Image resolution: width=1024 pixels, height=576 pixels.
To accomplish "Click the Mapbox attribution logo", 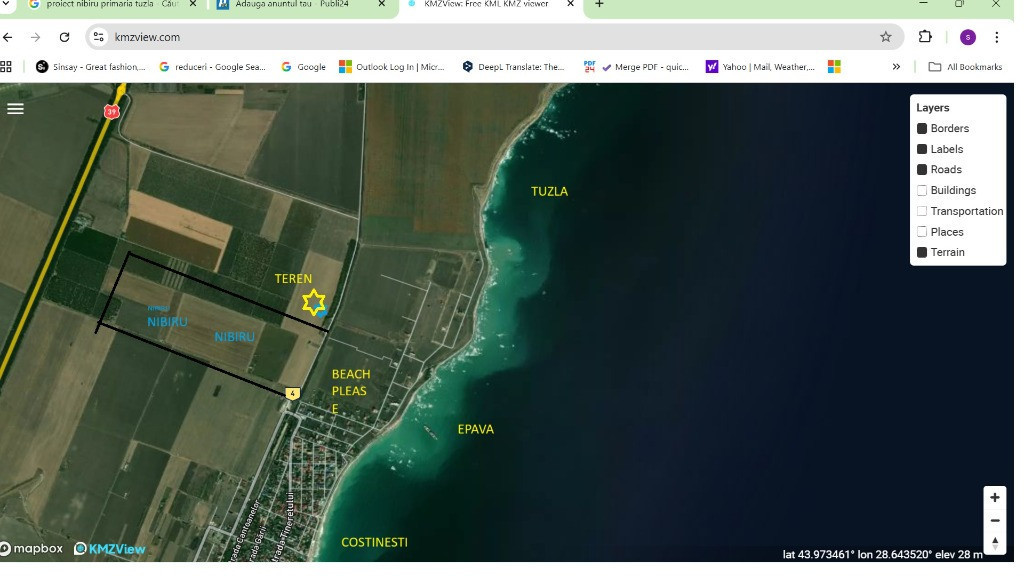I will pyautogui.click(x=30, y=548).
